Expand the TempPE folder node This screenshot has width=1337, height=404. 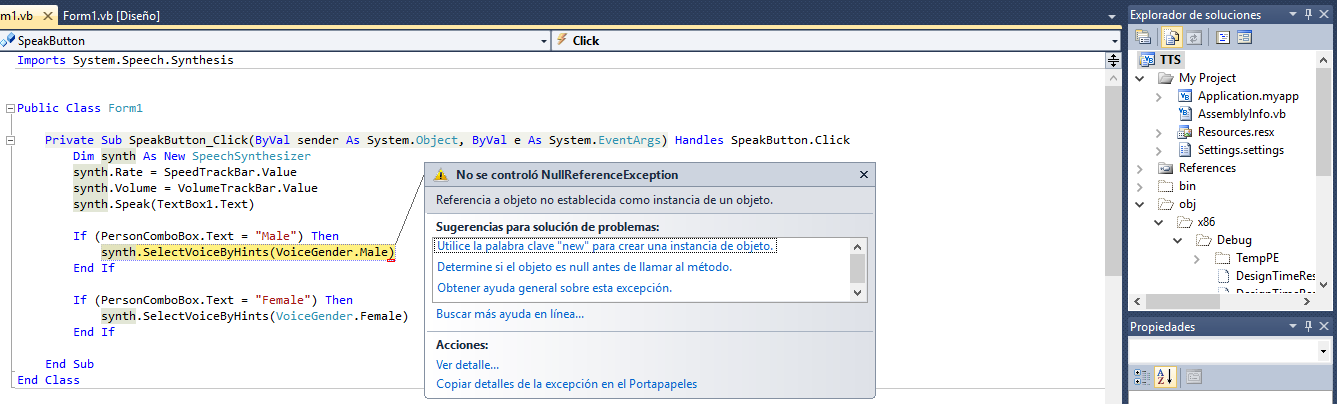coord(1196,258)
